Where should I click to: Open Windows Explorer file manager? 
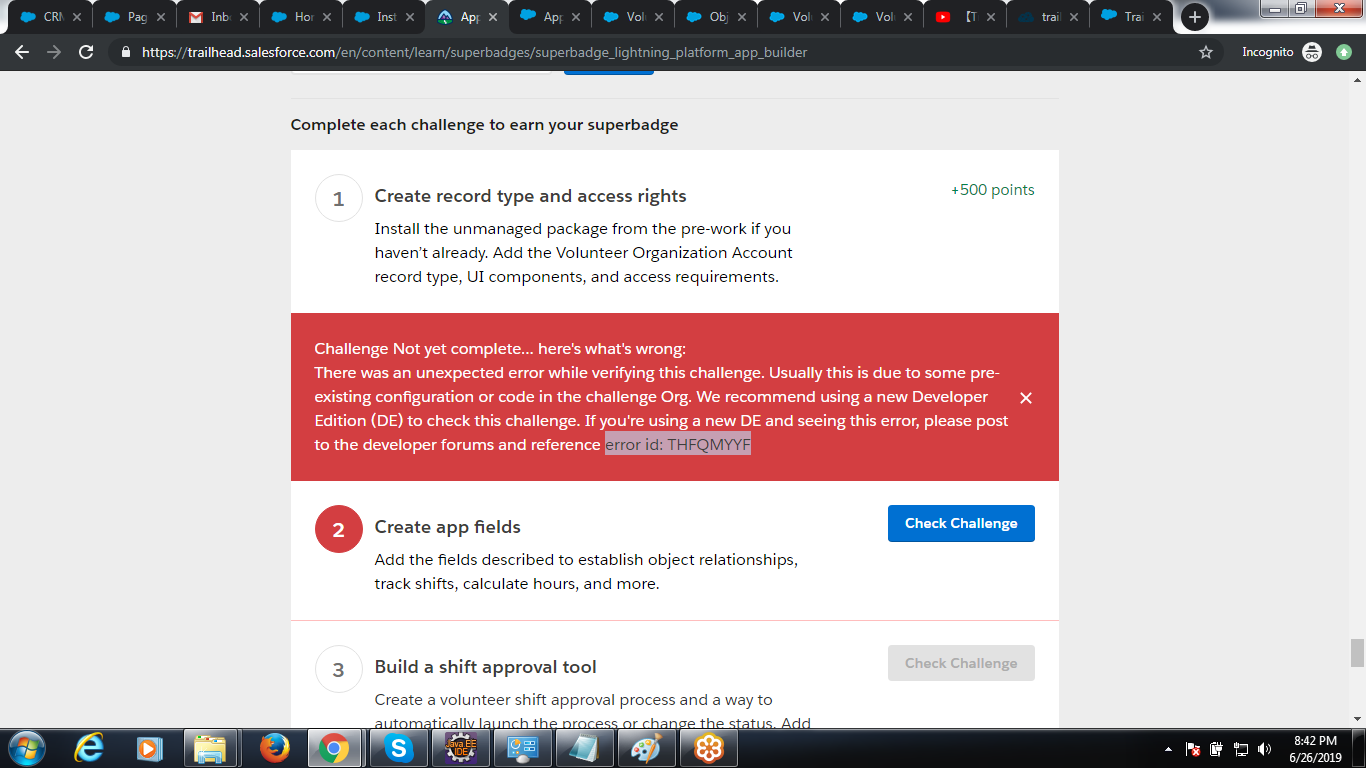[x=210, y=748]
